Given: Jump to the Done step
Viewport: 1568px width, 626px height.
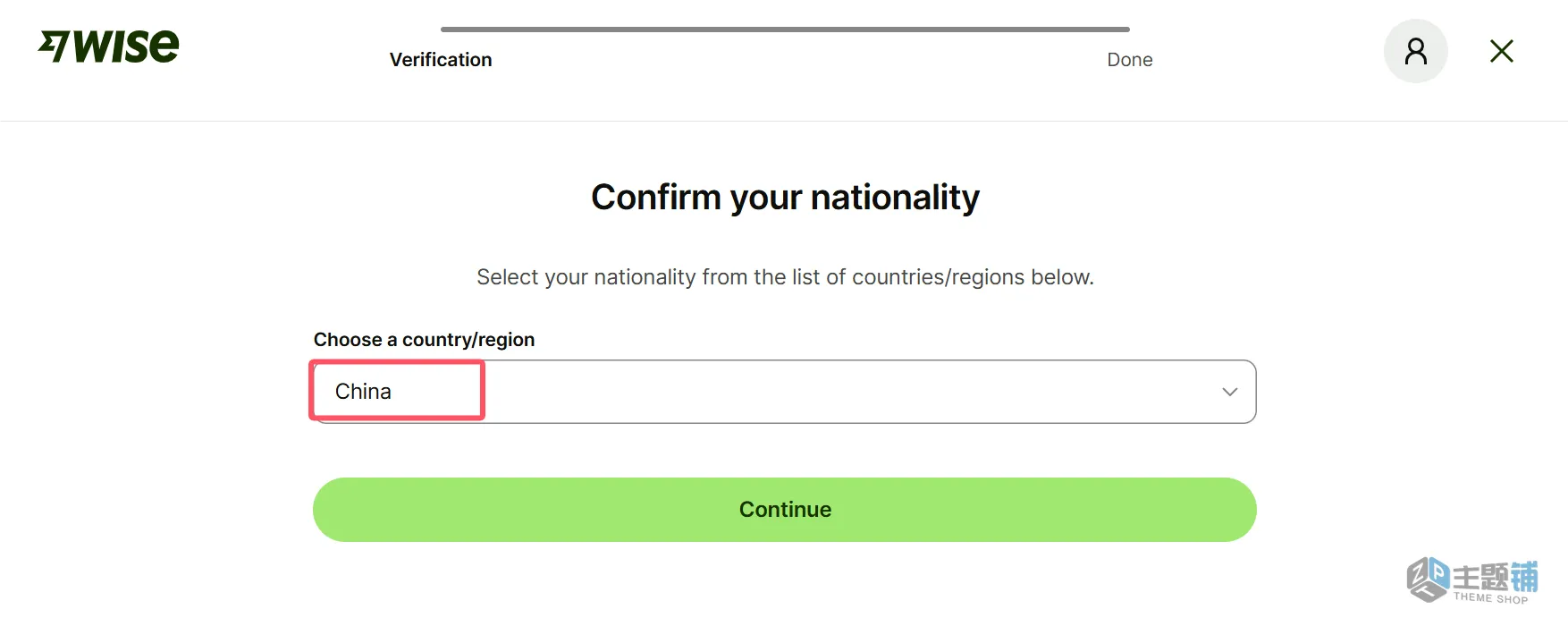Looking at the screenshot, I should (x=1129, y=60).
